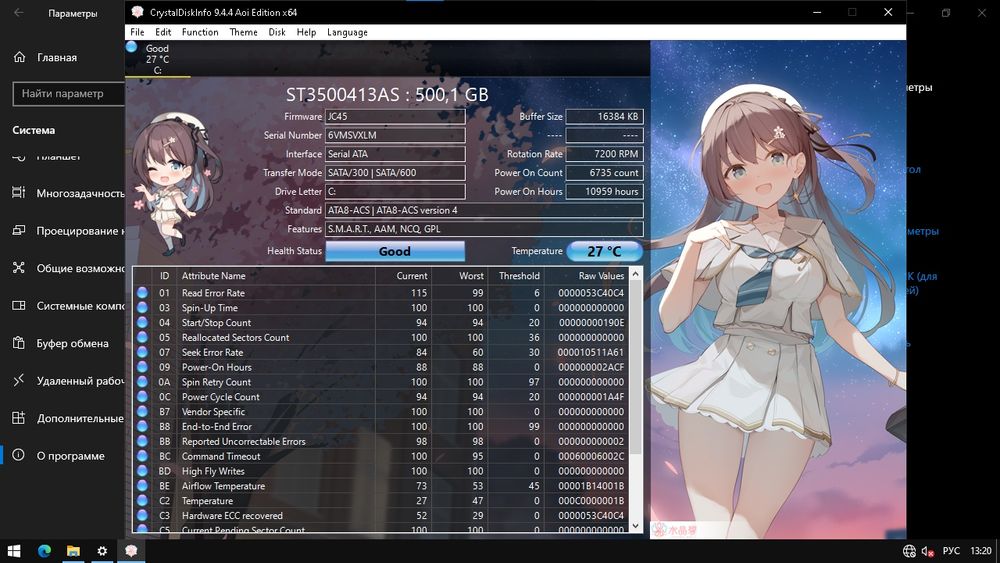This screenshot has height=563, width=1000.
Task: Click the Power On Count 6735 field
Action: (604, 173)
